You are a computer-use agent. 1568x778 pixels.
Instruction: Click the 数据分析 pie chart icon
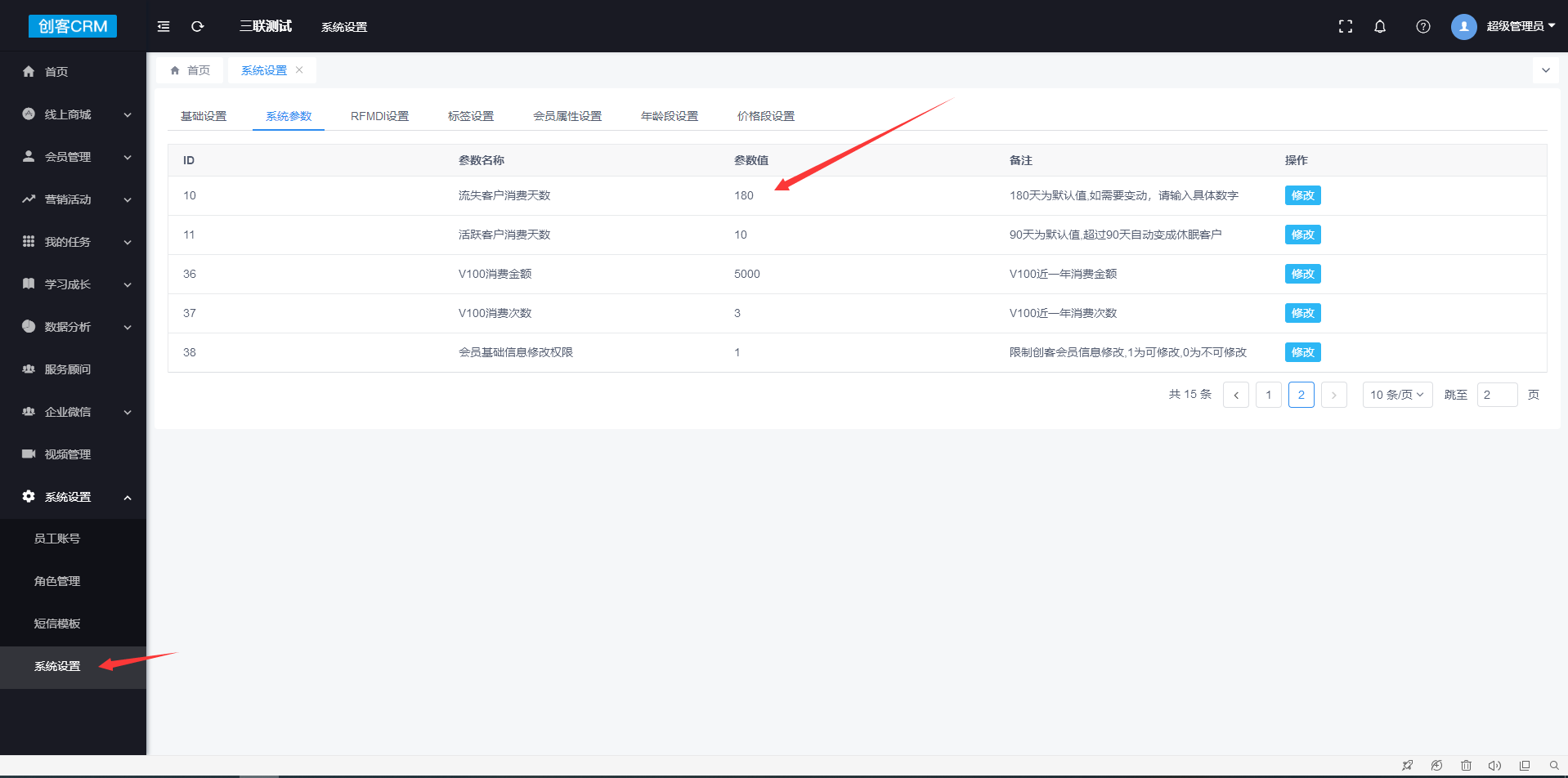29,326
